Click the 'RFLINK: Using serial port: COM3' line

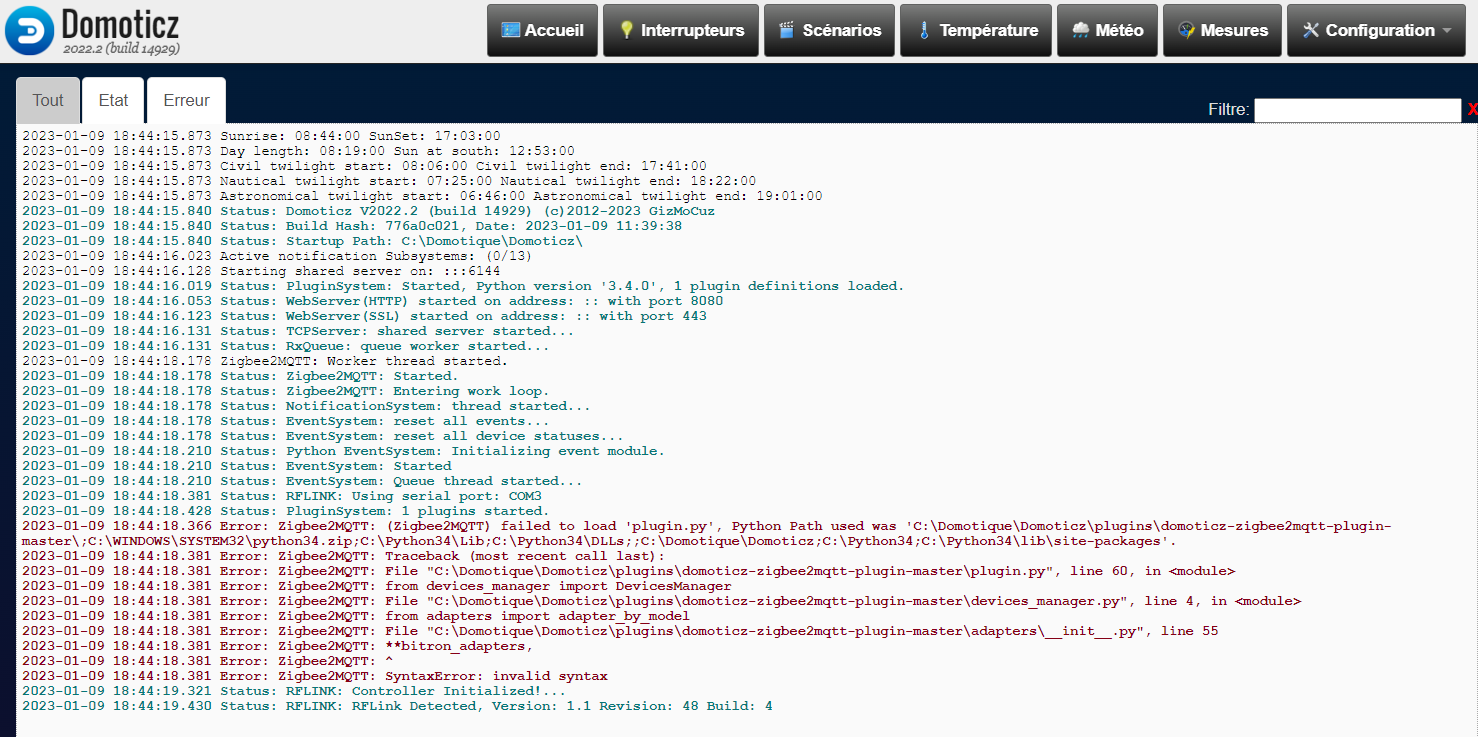pyautogui.click(x=281, y=496)
